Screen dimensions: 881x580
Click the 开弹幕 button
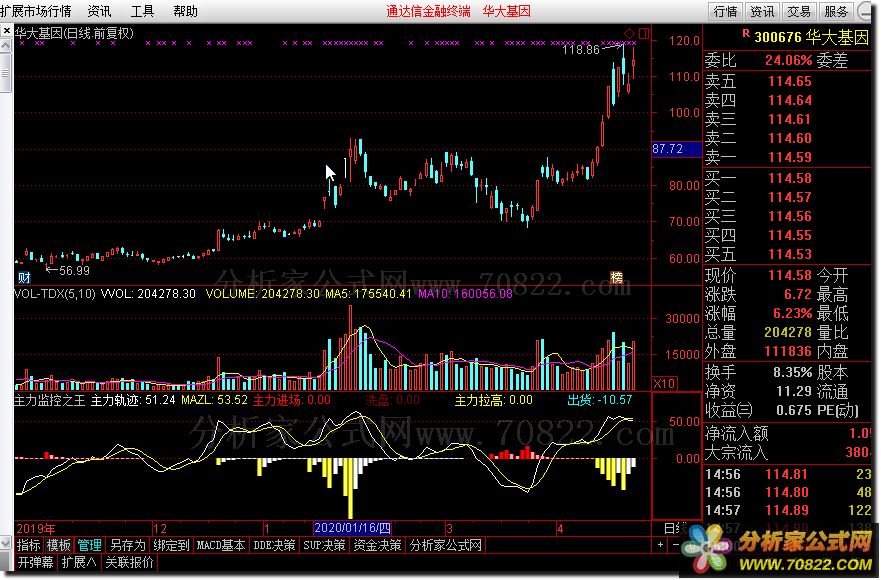pyautogui.click(x=35, y=561)
